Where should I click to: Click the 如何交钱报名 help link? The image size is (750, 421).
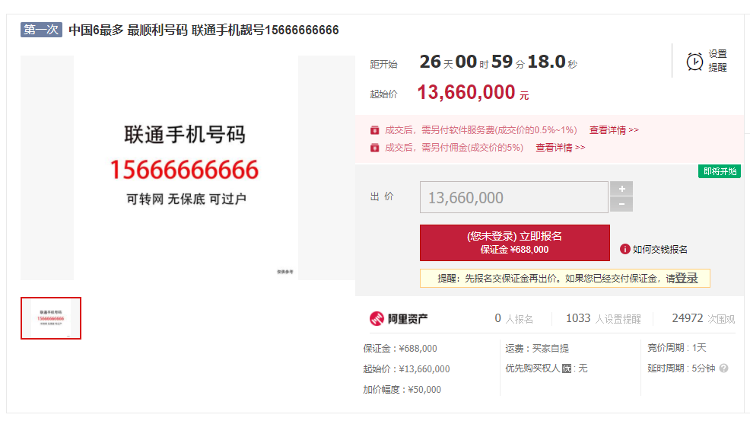pos(660,249)
